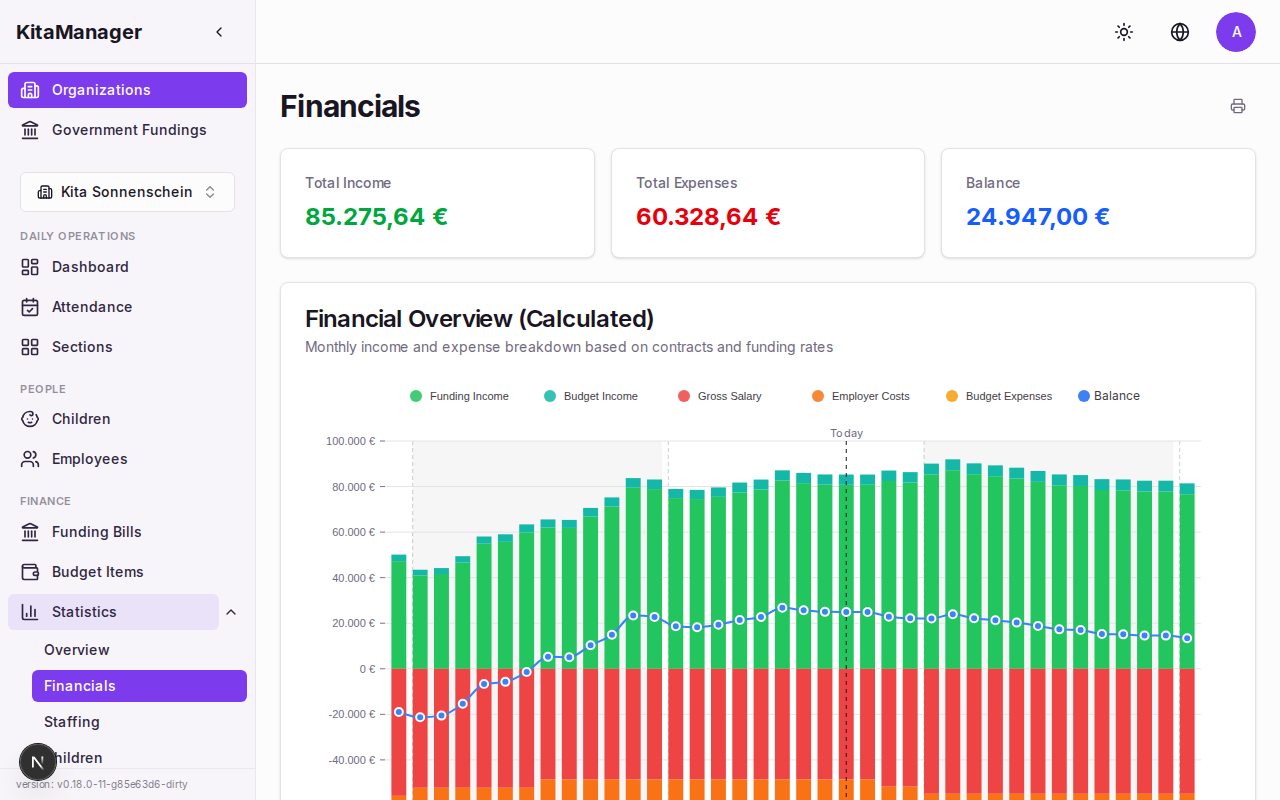Image resolution: width=1280 pixels, height=800 pixels.
Task: Open the Employees page
Action: 88,459
